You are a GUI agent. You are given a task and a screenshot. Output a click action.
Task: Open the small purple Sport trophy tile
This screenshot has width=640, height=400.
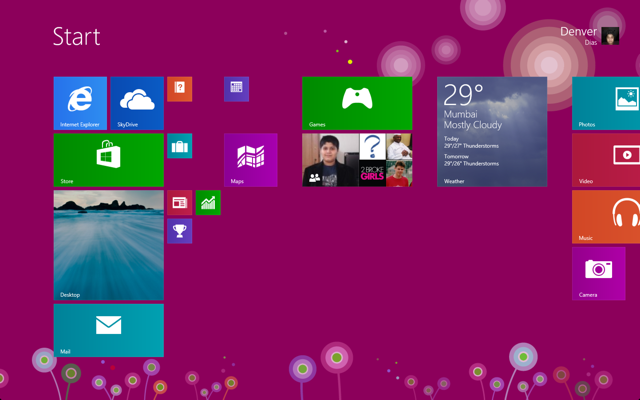(x=180, y=231)
